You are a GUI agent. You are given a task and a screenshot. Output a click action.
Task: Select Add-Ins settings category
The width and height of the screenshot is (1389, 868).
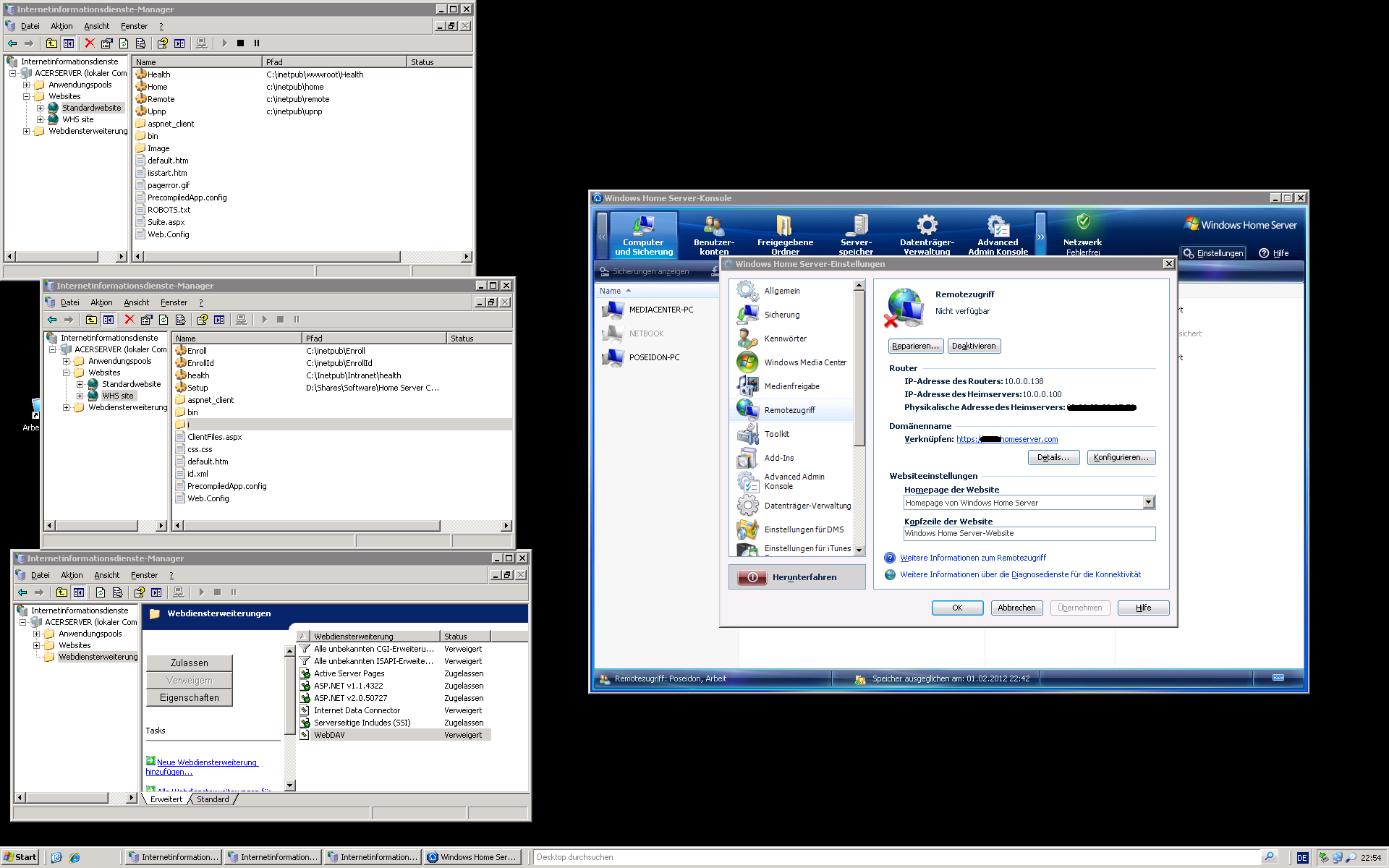(779, 458)
